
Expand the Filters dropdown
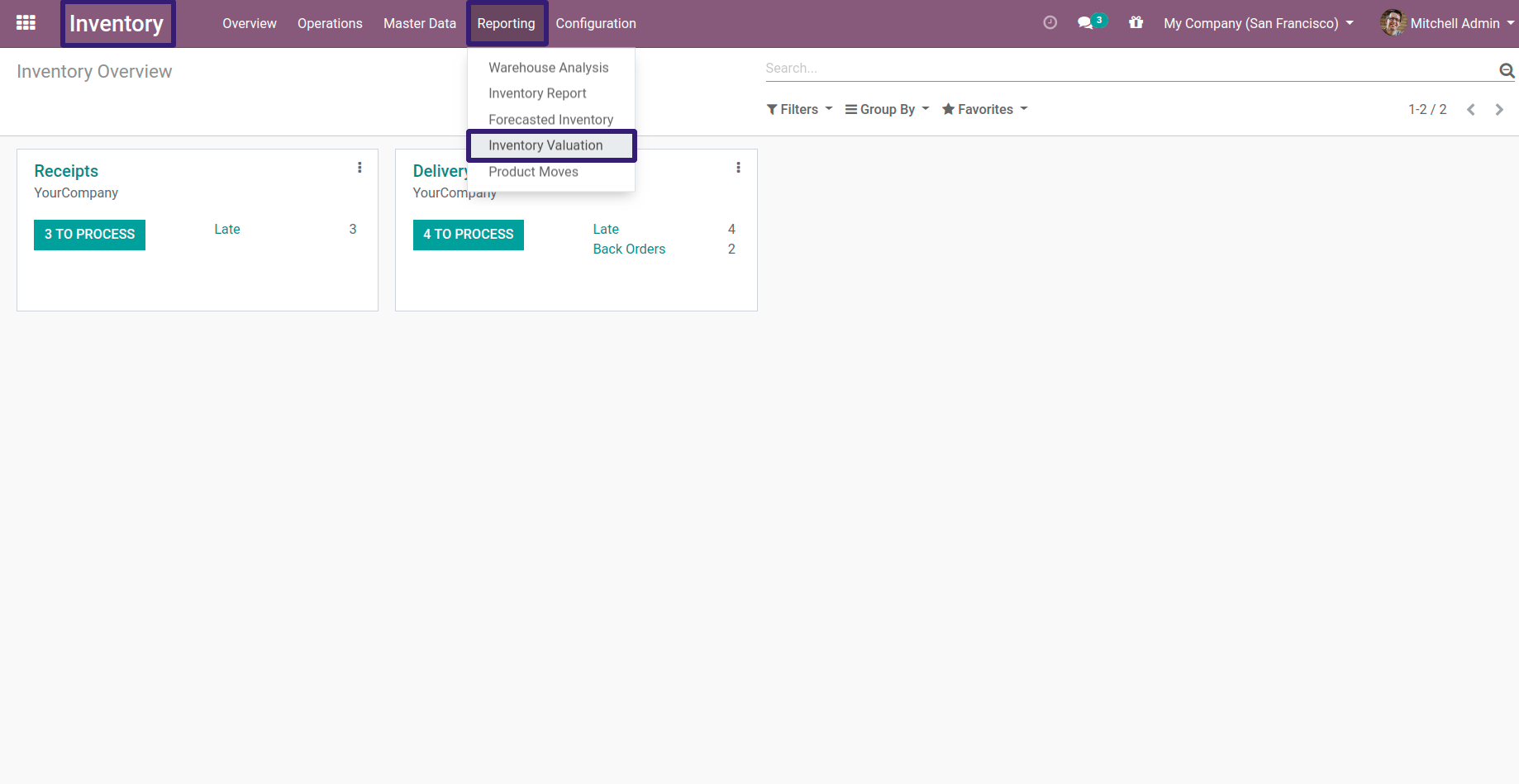pyautogui.click(x=799, y=109)
